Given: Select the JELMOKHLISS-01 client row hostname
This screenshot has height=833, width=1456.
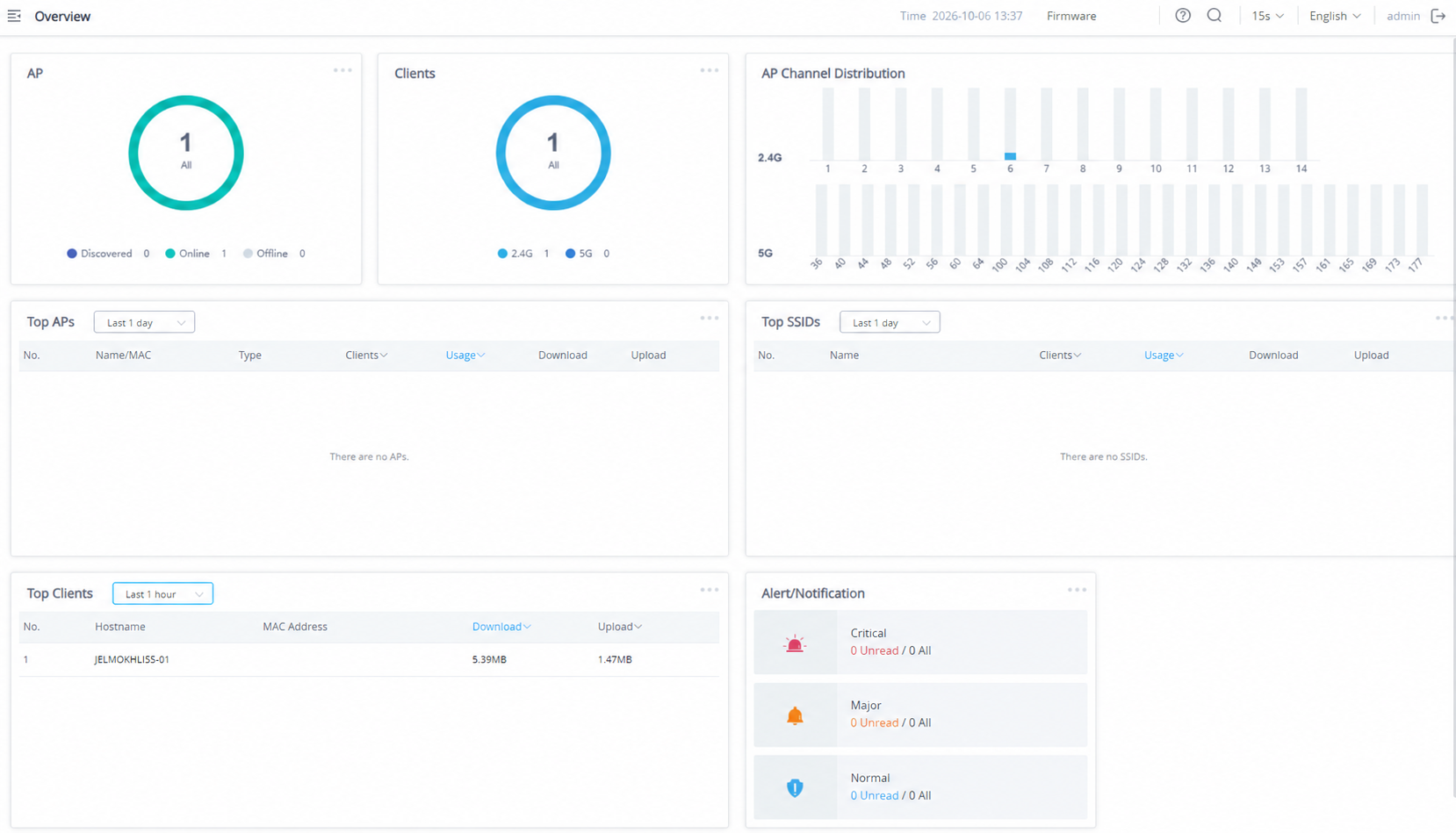Looking at the screenshot, I should tap(132, 659).
